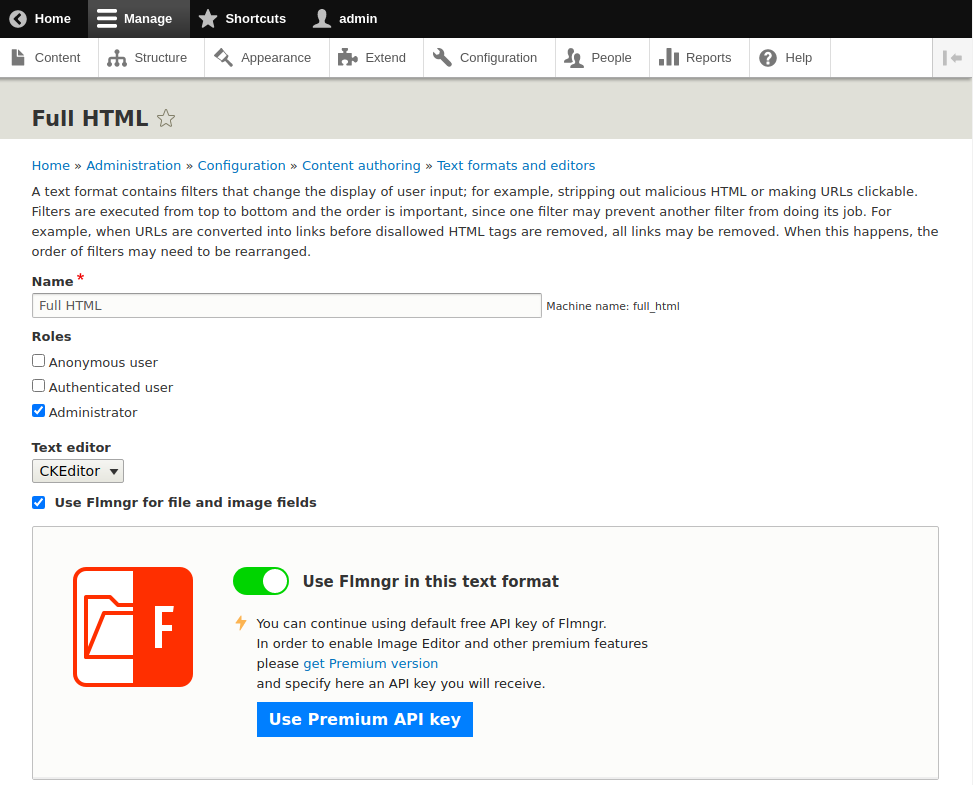Follow the get Premium version link
973x785 pixels.
(x=370, y=663)
